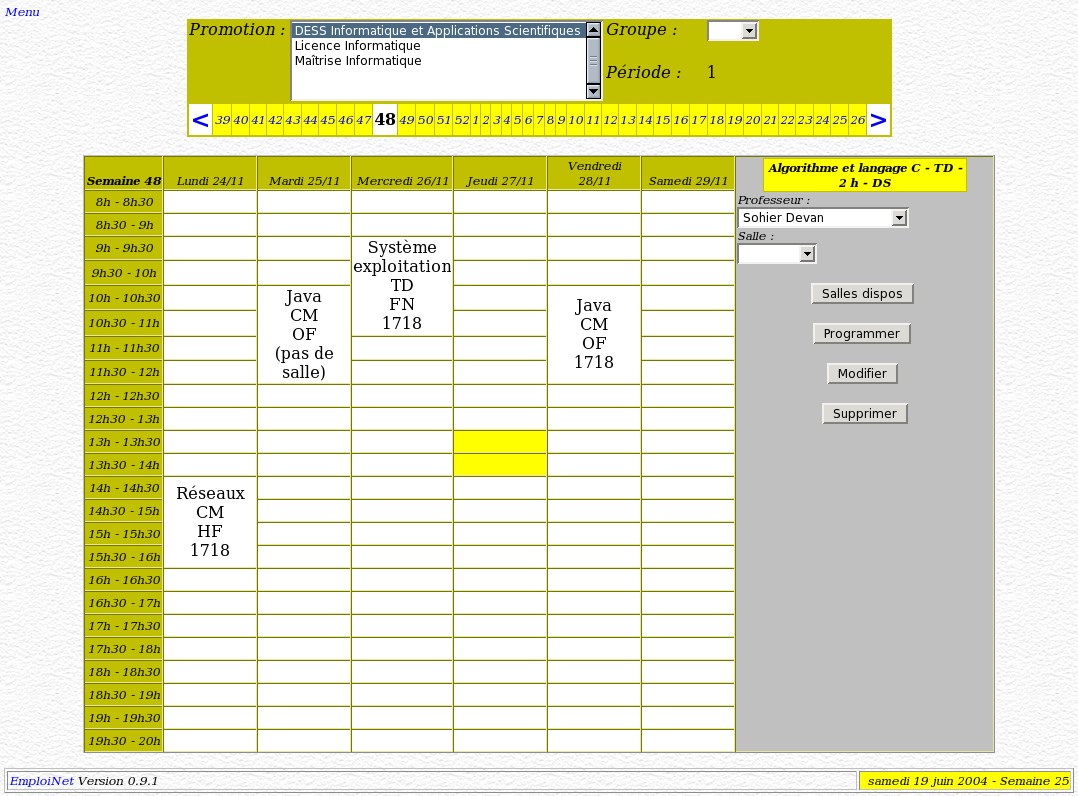Viewport: 1078px width, 796px height.
Task: Select yellow highlighted Thursday 13h slot
Action: tap(499, 442)
